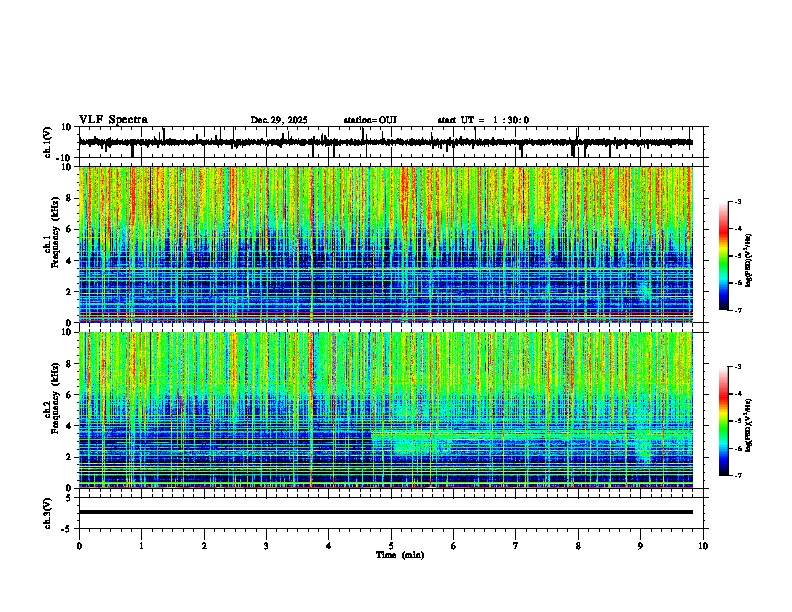Click the "Time (min)" axis label
792x612 pixels.
[x=400, y=555]
